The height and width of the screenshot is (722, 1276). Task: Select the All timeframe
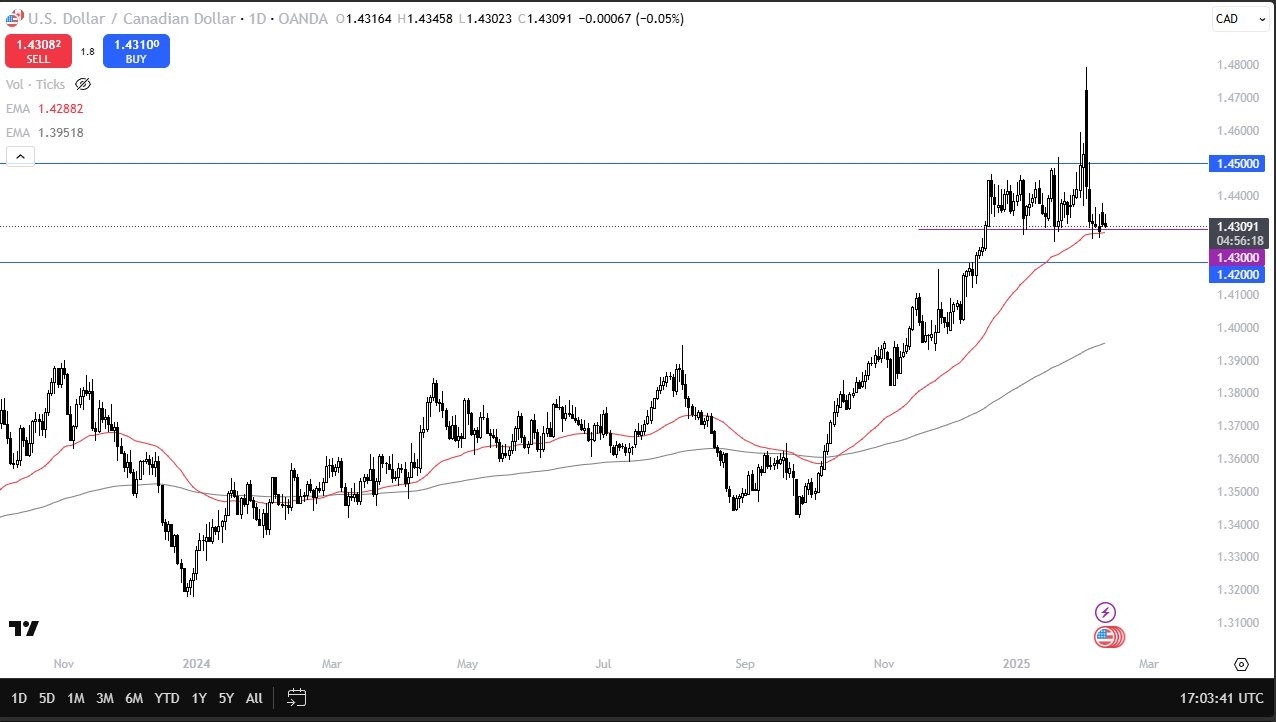tap(254, 698)
